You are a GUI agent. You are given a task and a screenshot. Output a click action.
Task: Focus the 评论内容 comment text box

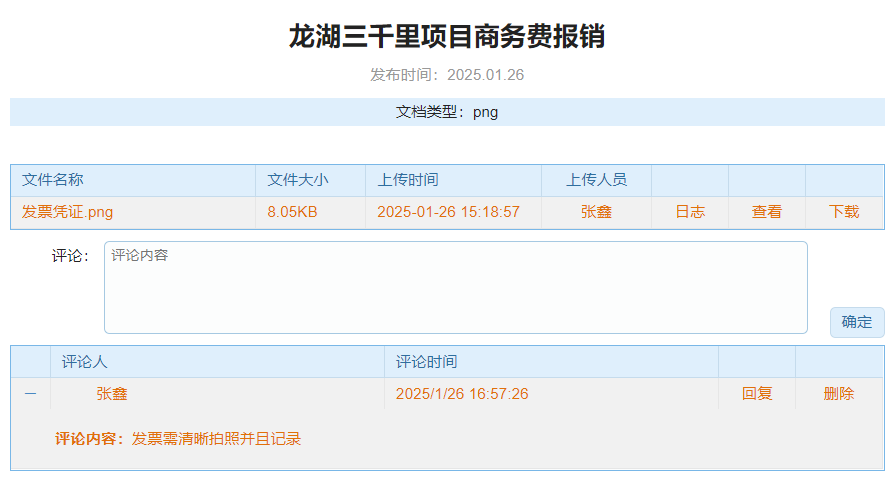tap(455, 287)
